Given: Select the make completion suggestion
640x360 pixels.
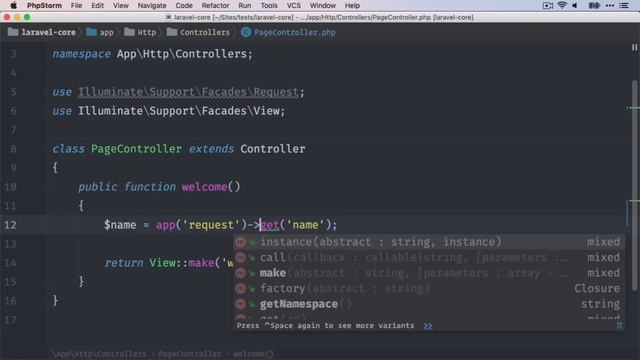Looking at the screenshot, I should point(429,273).
